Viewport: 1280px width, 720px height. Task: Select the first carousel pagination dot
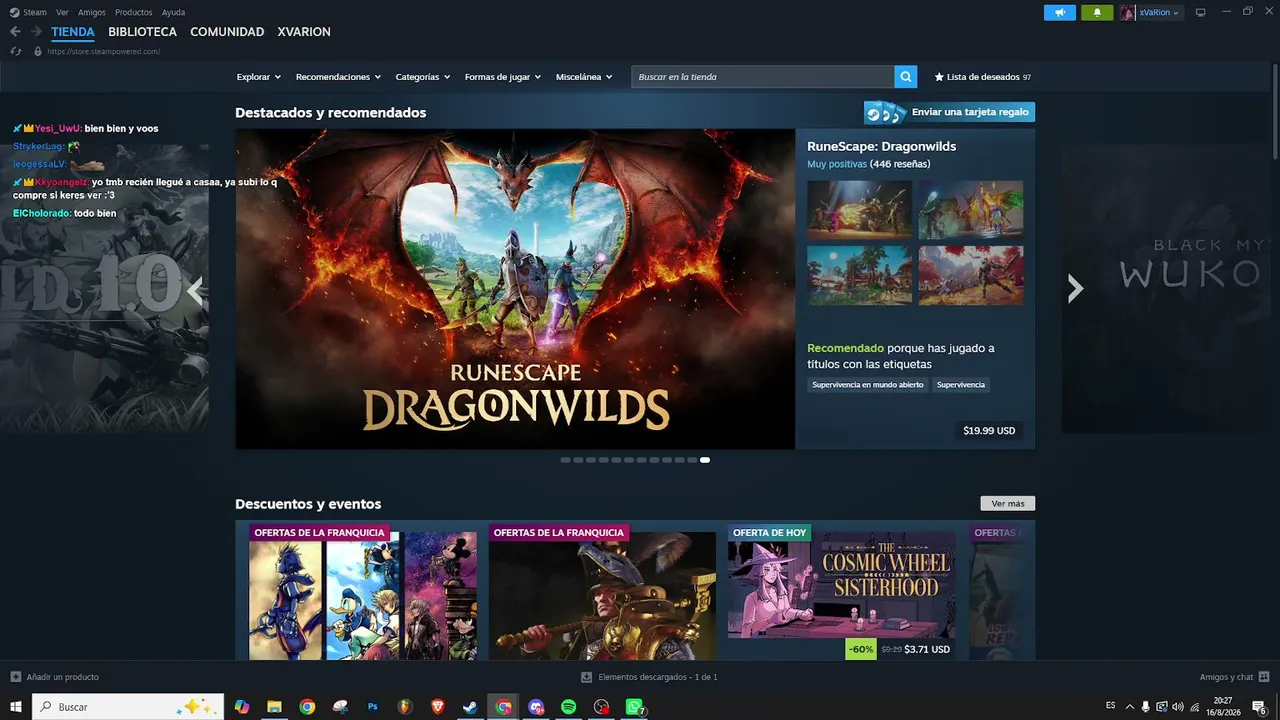point(565,460)
